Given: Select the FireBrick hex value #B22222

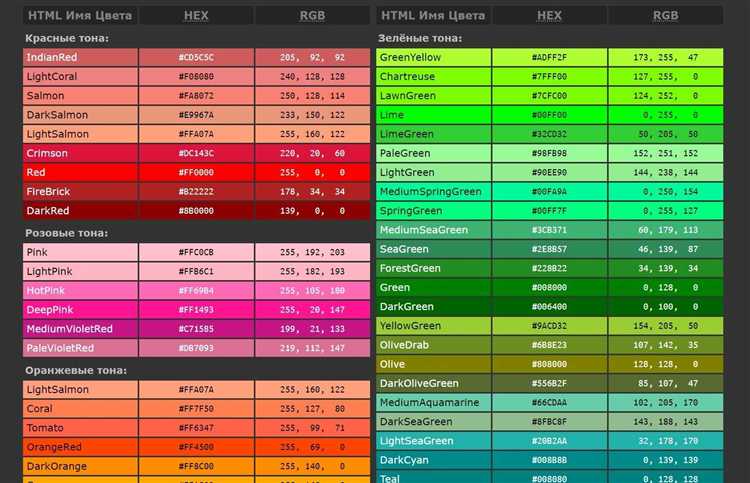Looking at the screenshot, I should coord(196,192).
